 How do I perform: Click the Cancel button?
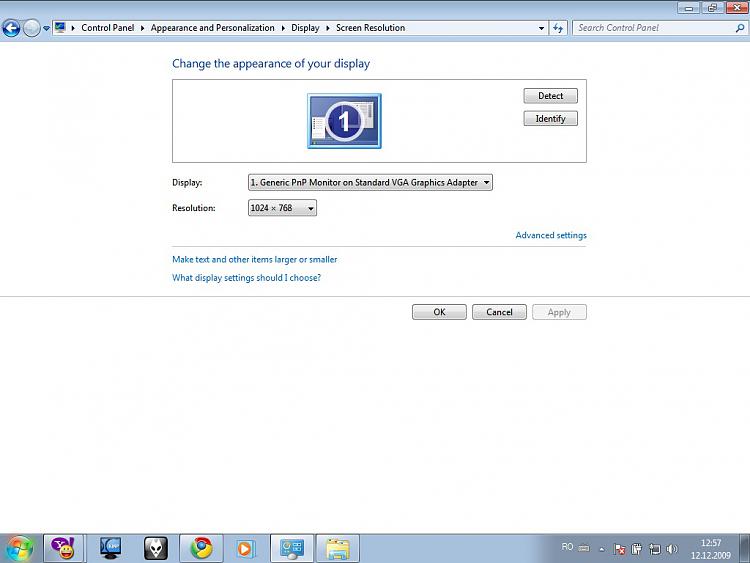499,312
